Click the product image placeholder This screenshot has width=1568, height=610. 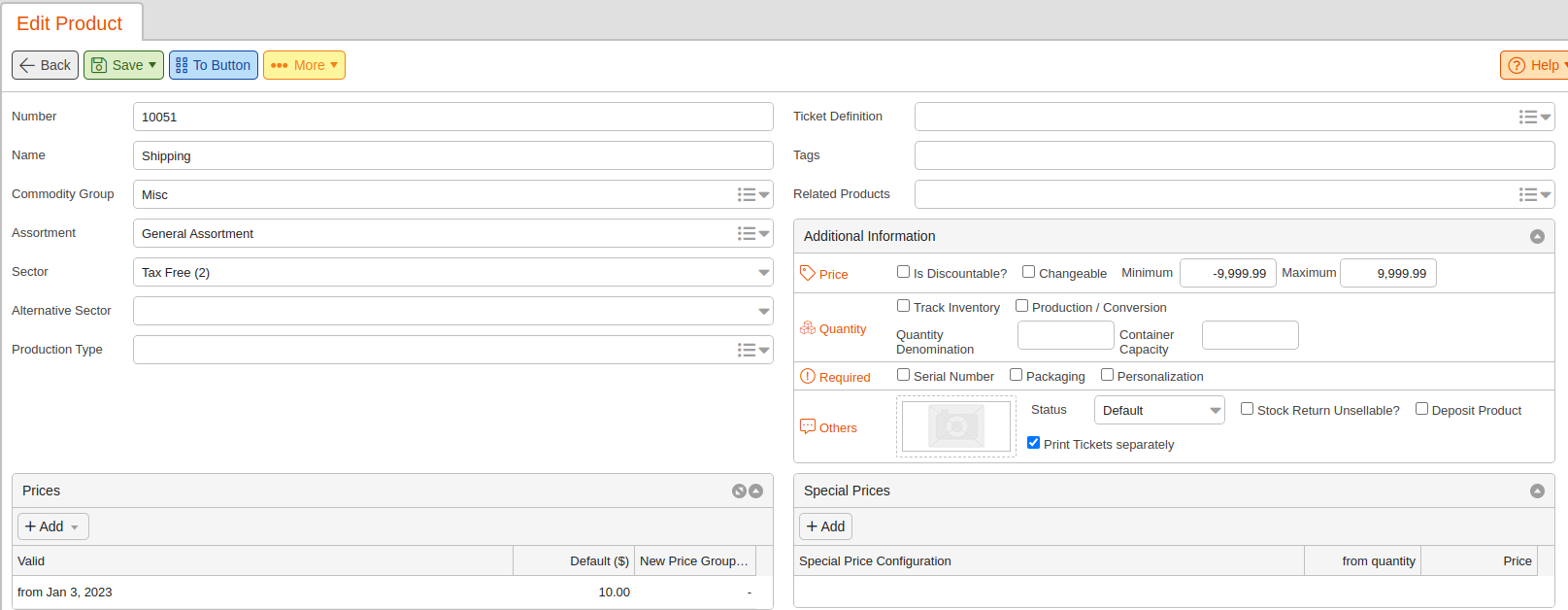click(x=956, y=426)
